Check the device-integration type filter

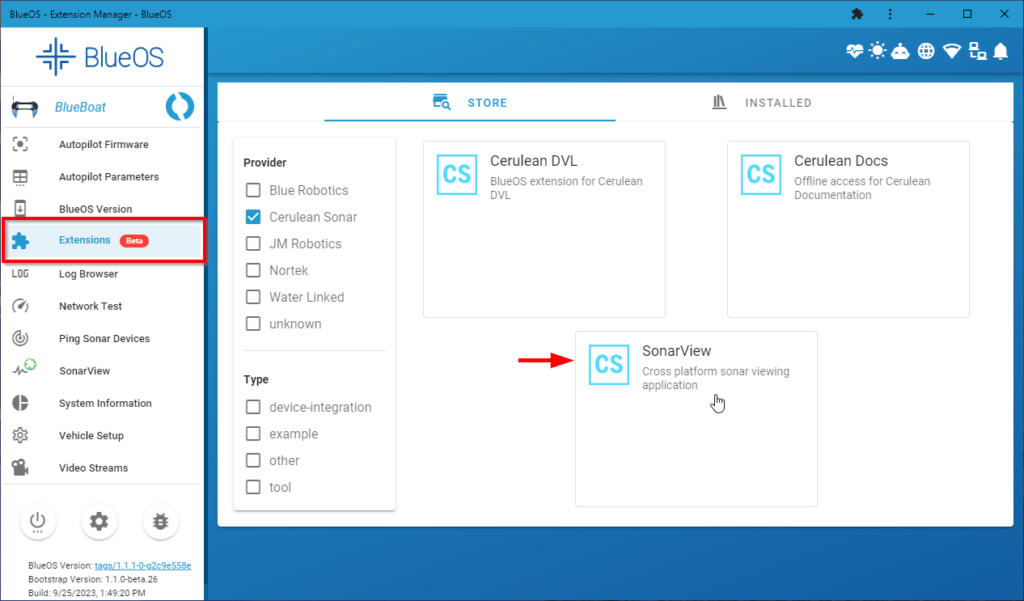pyautogui.click(x=252, y=407)
